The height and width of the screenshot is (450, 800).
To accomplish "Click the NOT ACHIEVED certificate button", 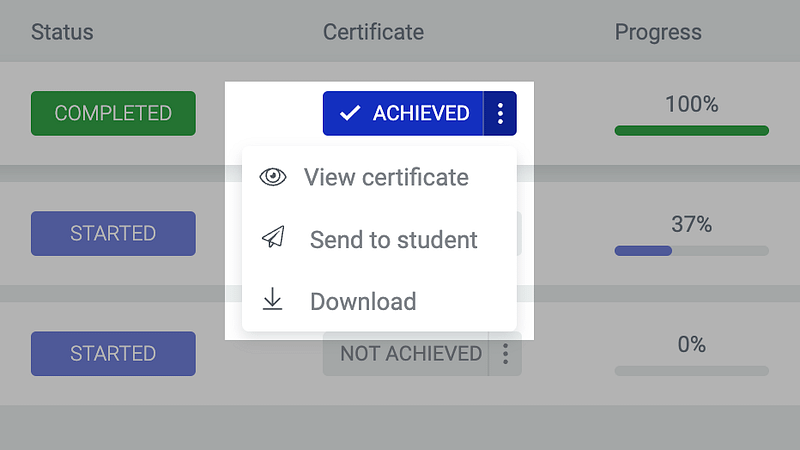I will coord(406,354).
